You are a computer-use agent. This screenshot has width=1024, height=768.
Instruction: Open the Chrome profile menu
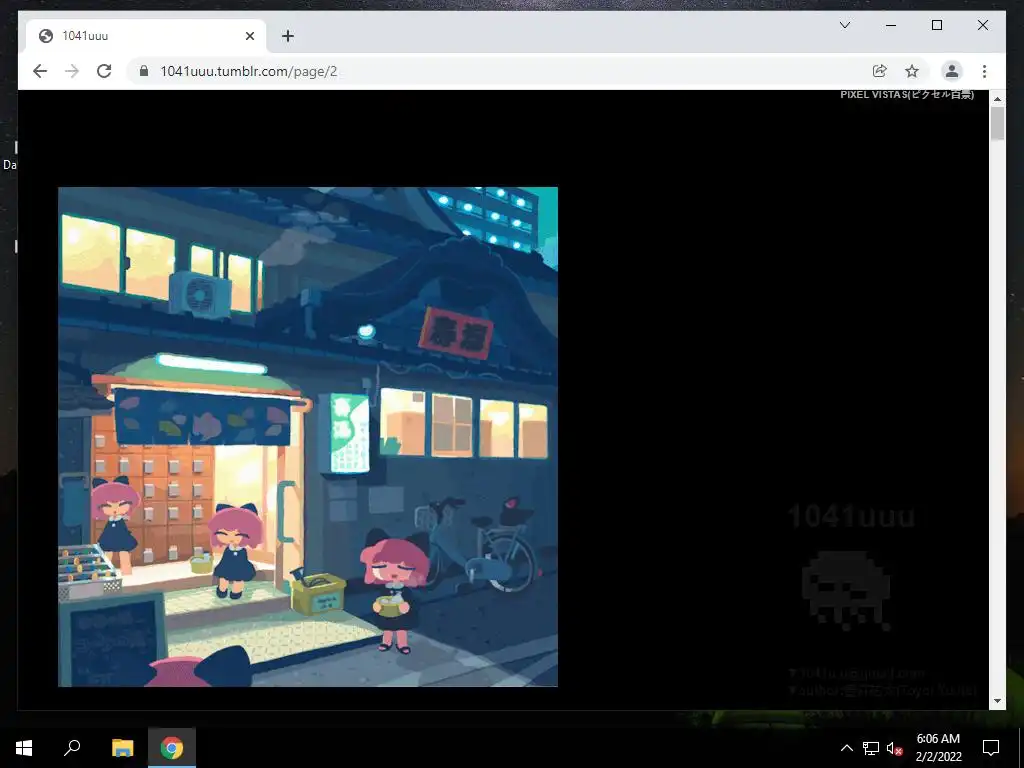click(x=952, y=71)
